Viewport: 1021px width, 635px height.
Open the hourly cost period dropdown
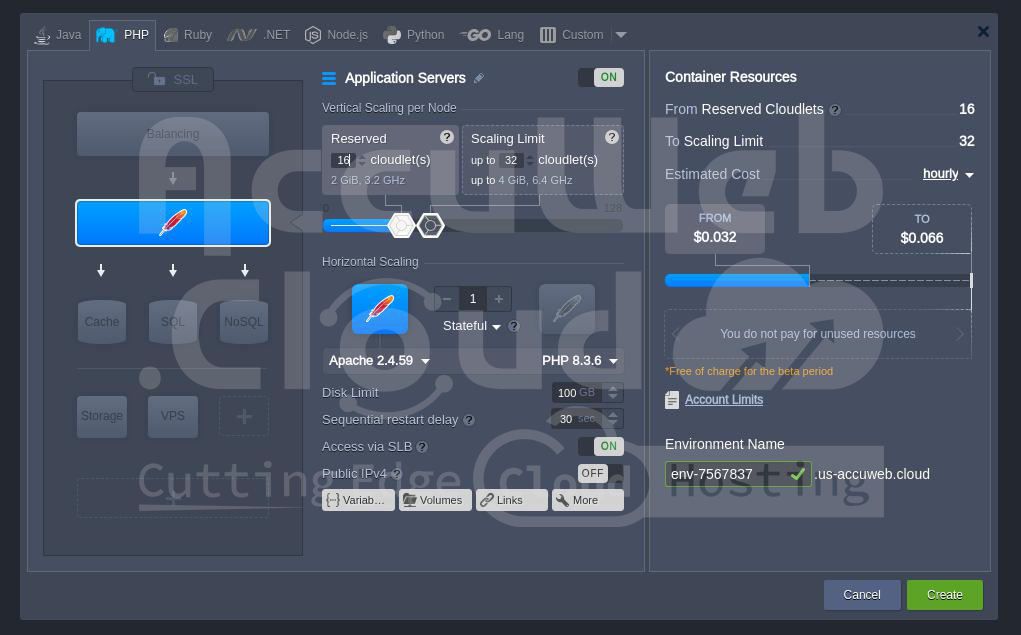(947, 174)
